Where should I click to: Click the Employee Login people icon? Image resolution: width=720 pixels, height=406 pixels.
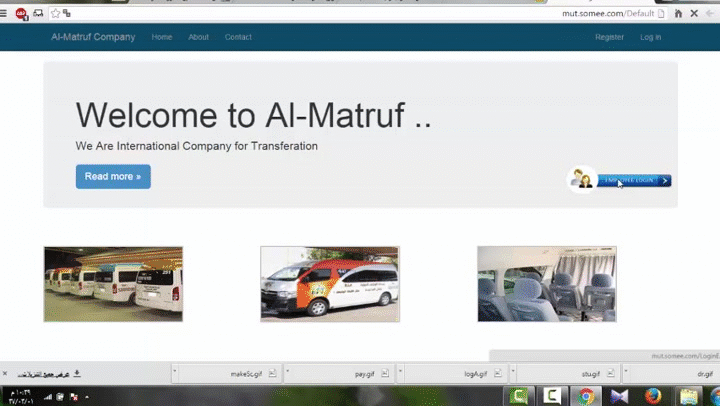point(581,180)
